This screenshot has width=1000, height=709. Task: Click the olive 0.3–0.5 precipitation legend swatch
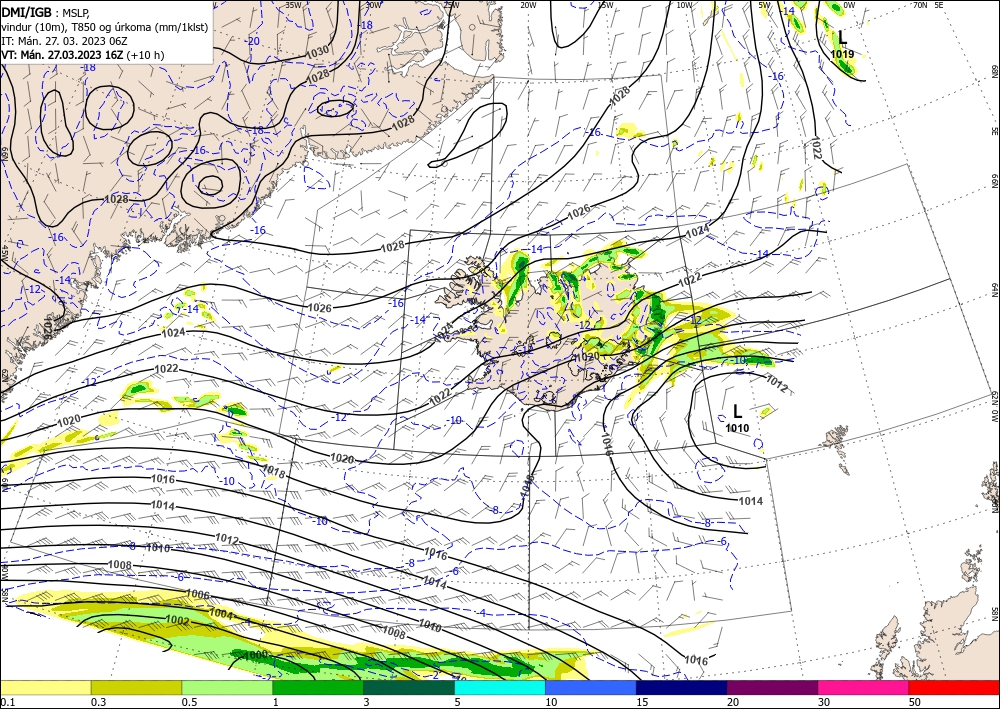(x=136, y=687)
